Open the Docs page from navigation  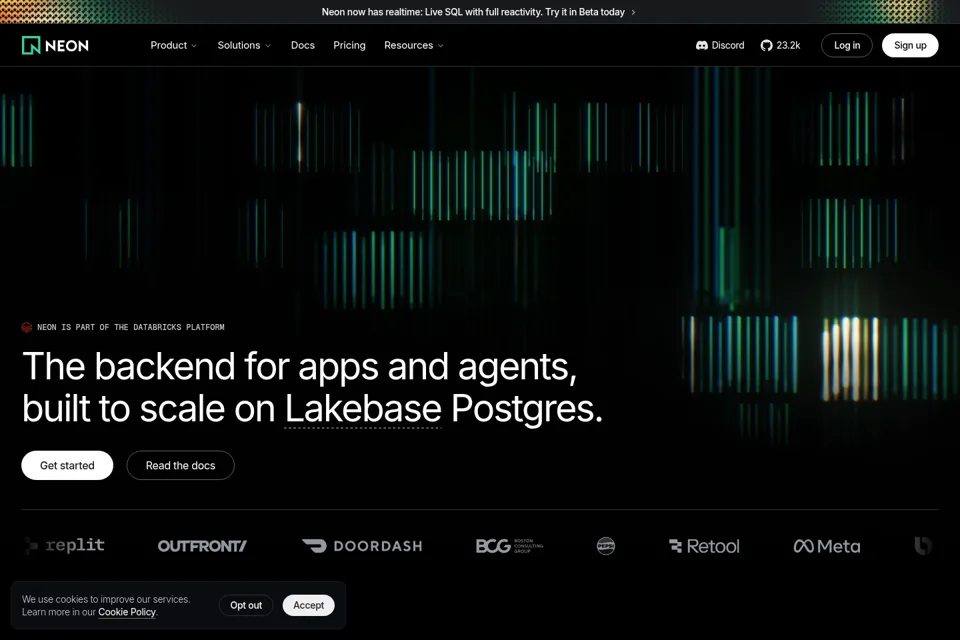tap(302, 45)
